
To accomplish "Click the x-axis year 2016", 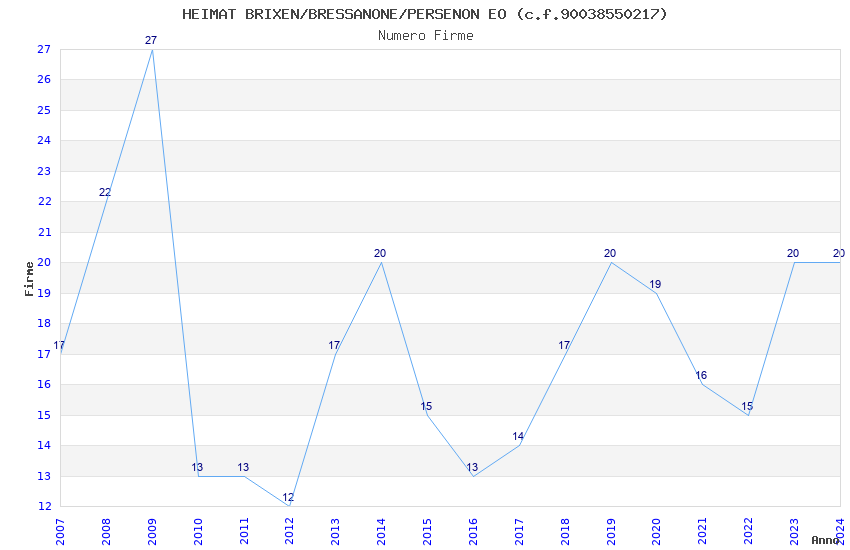I will pos(473,532).
